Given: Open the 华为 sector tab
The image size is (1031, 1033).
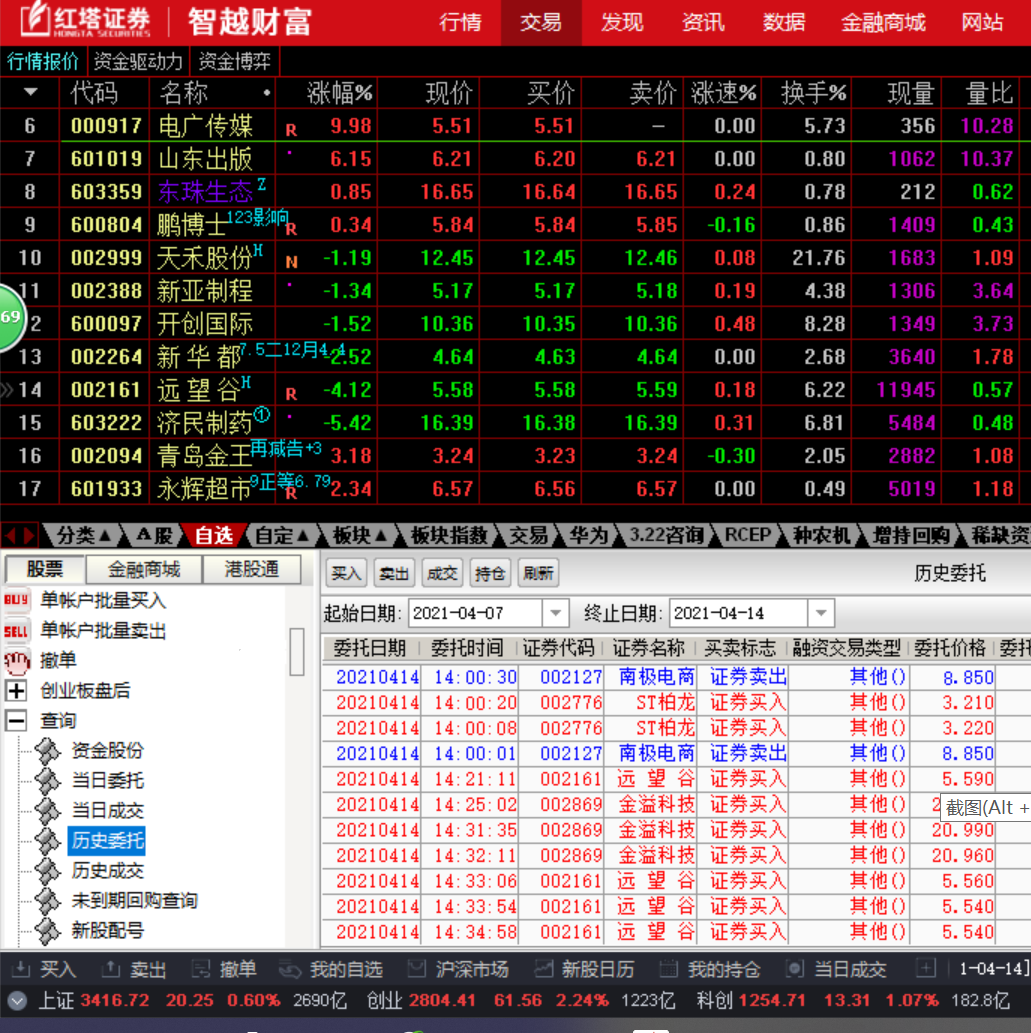Looking at the screenshot, I should click(589, 536).
